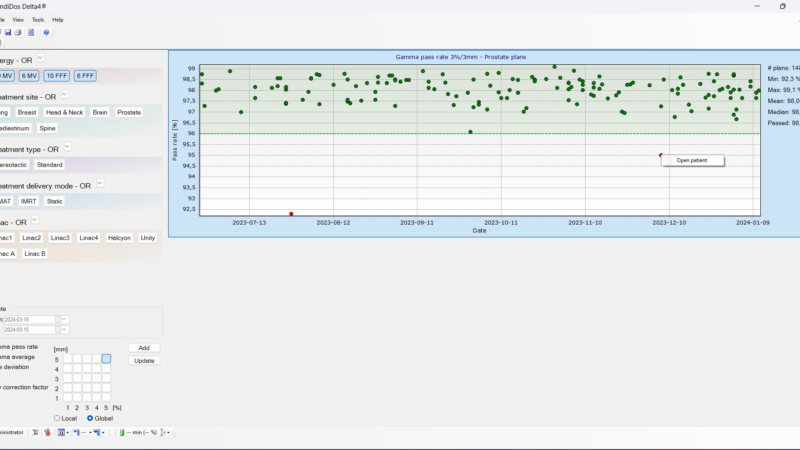This screenshot has width=800, height=450.
Task: Click the Update button
Action: coord(144,361)
